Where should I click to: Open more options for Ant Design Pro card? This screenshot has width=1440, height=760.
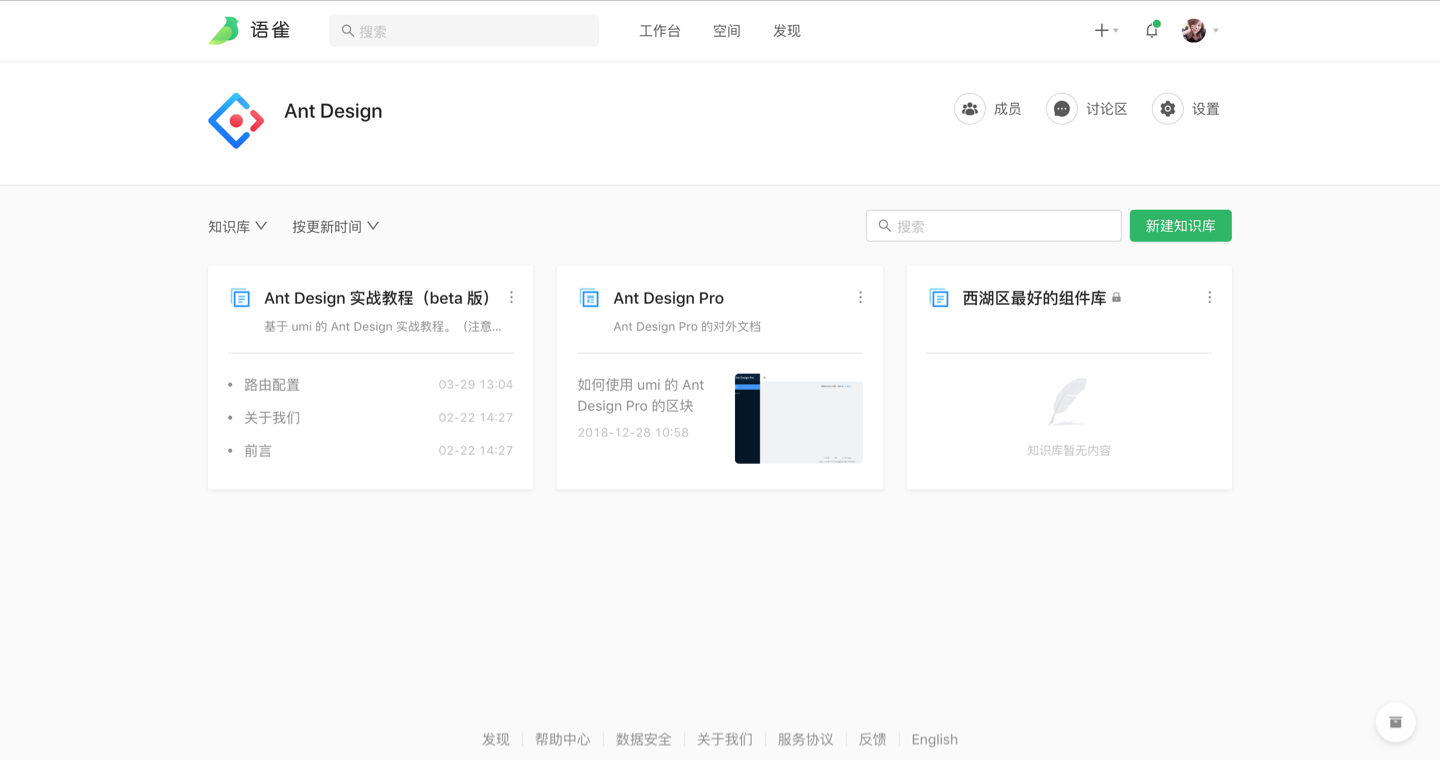[860, 298]
